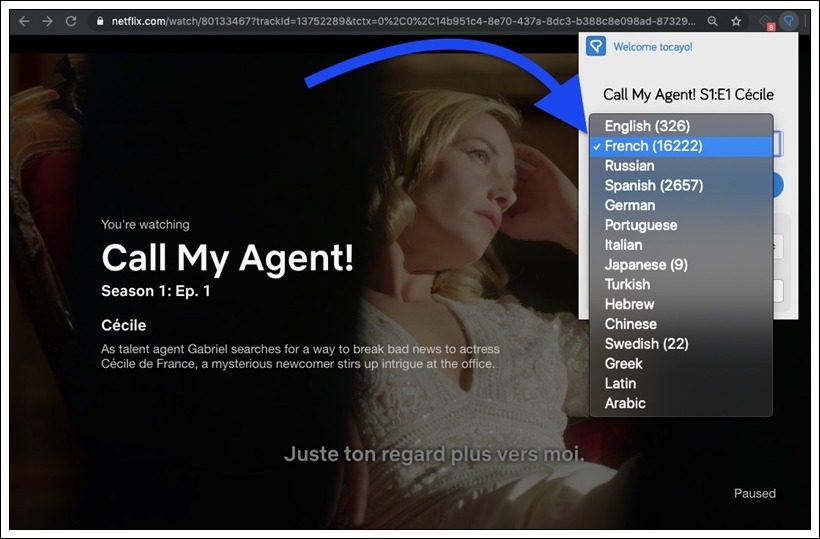The height and width of the screenshot is (539, 820).
Task: Click the Welcome tocayo! link
Action: pos(652,47)
